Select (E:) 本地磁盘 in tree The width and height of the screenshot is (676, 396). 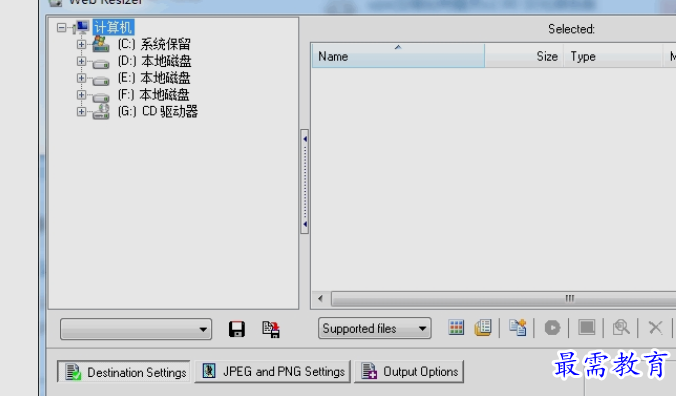pos(154,78)
